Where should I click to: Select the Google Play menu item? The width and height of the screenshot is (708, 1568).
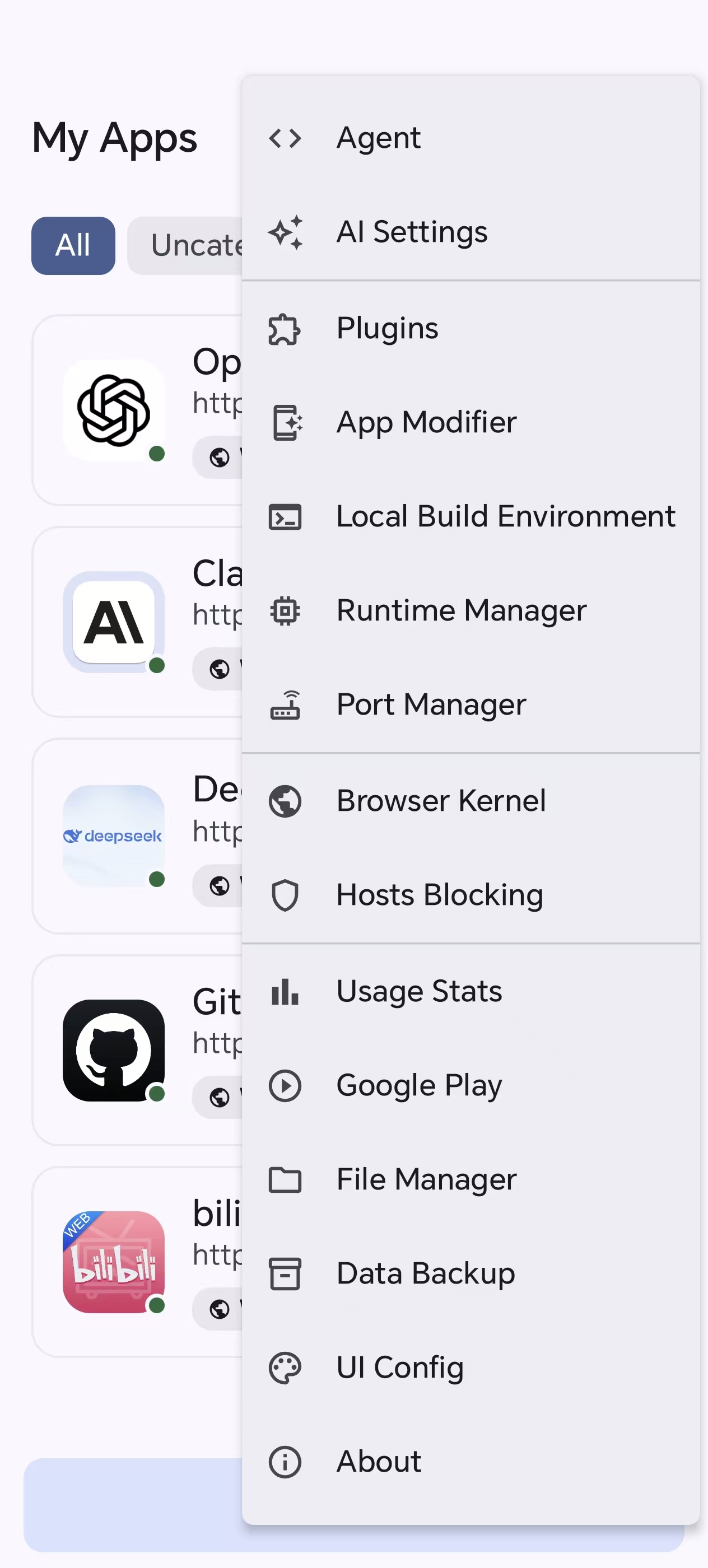coord(471,1086)
